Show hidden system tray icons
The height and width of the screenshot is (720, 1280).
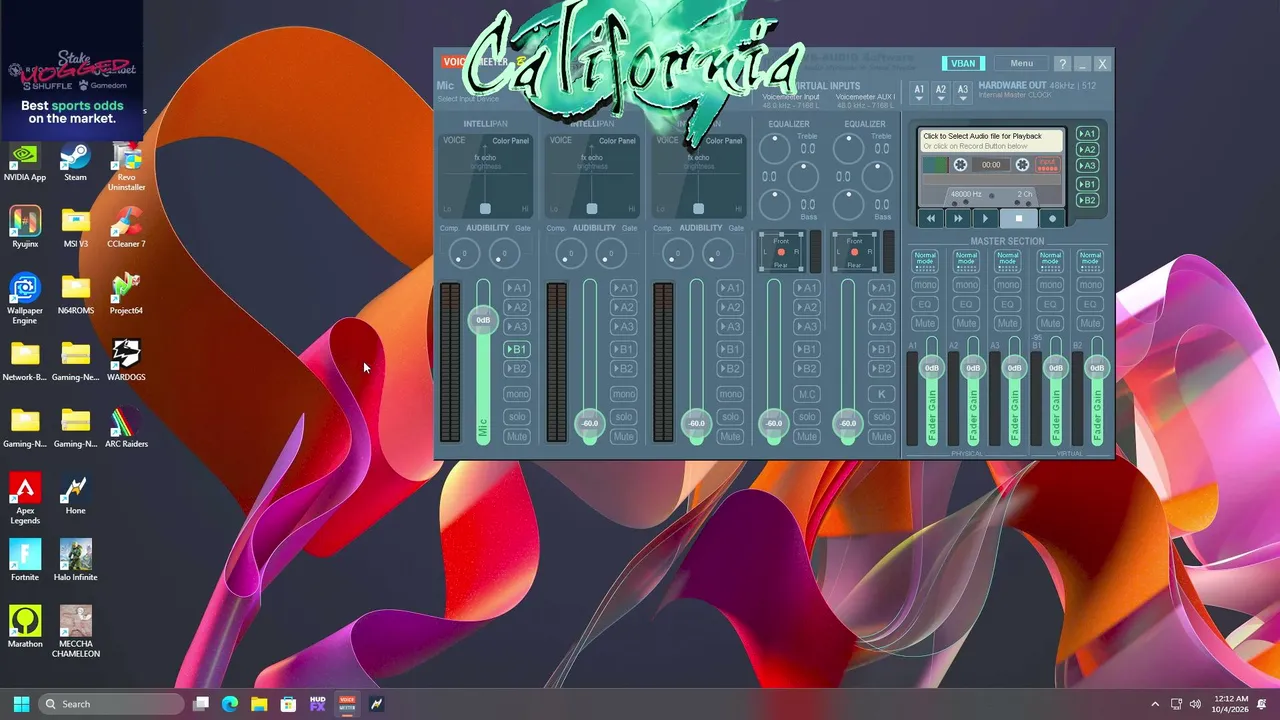1155,704
